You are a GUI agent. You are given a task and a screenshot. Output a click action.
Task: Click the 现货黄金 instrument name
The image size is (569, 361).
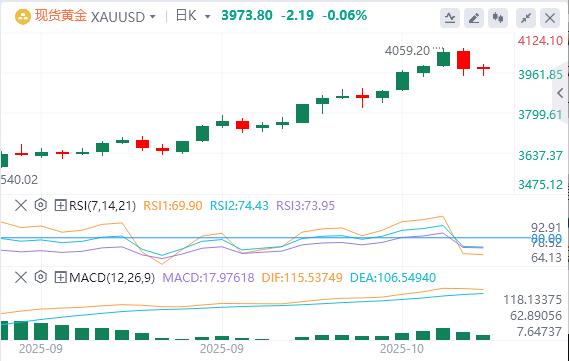[61, 16]
